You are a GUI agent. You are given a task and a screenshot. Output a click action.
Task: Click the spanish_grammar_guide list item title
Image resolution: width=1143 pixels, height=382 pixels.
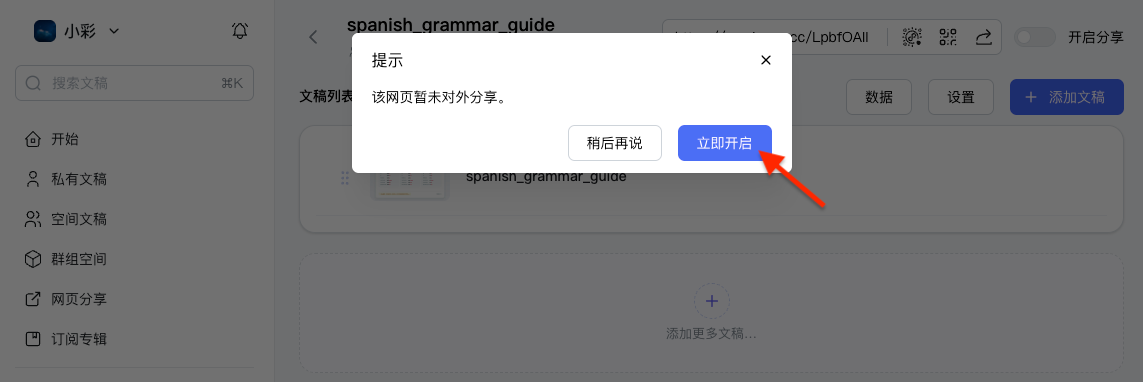click(546, 177)
